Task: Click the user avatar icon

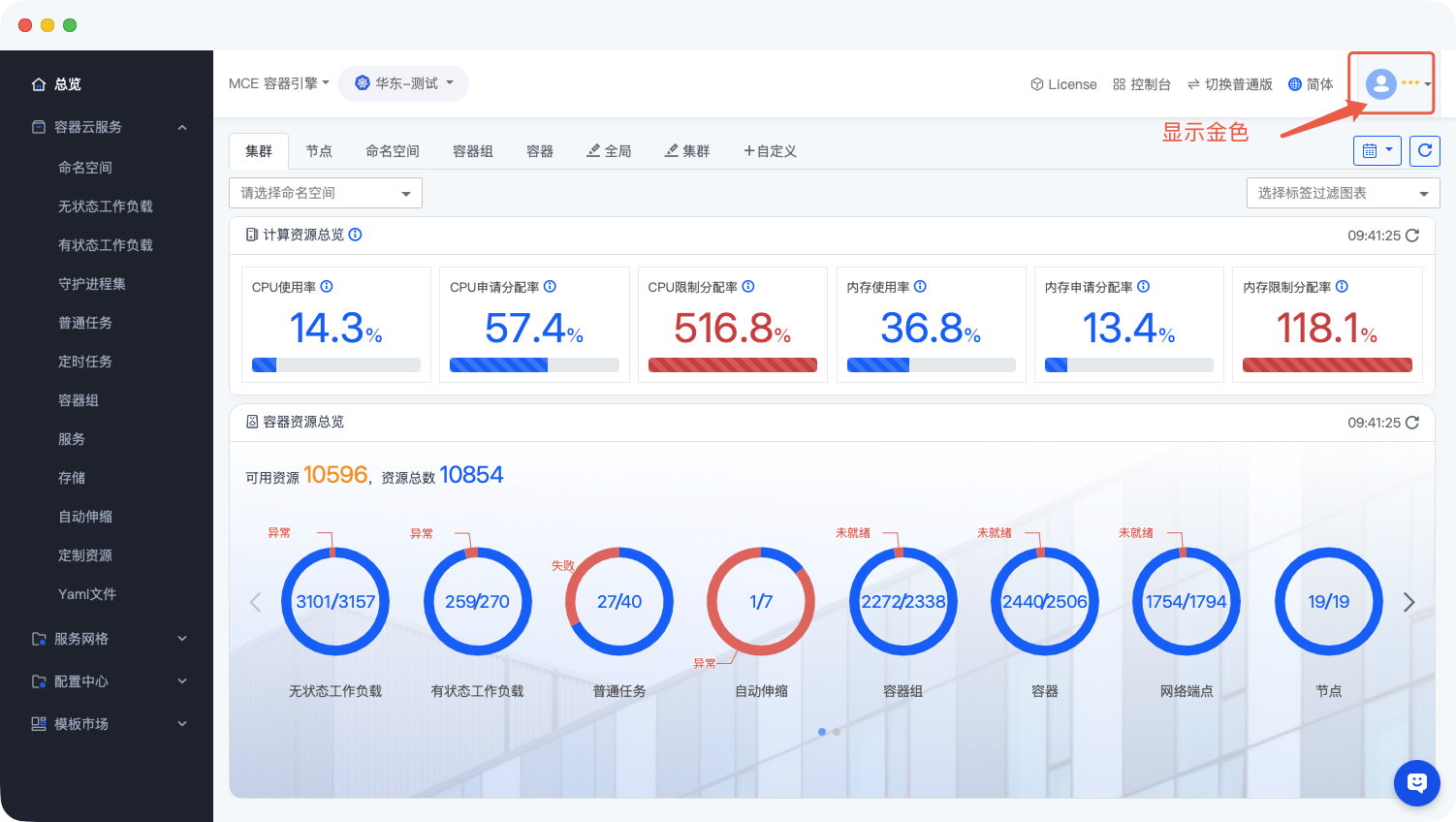Action: [1380, 84]
